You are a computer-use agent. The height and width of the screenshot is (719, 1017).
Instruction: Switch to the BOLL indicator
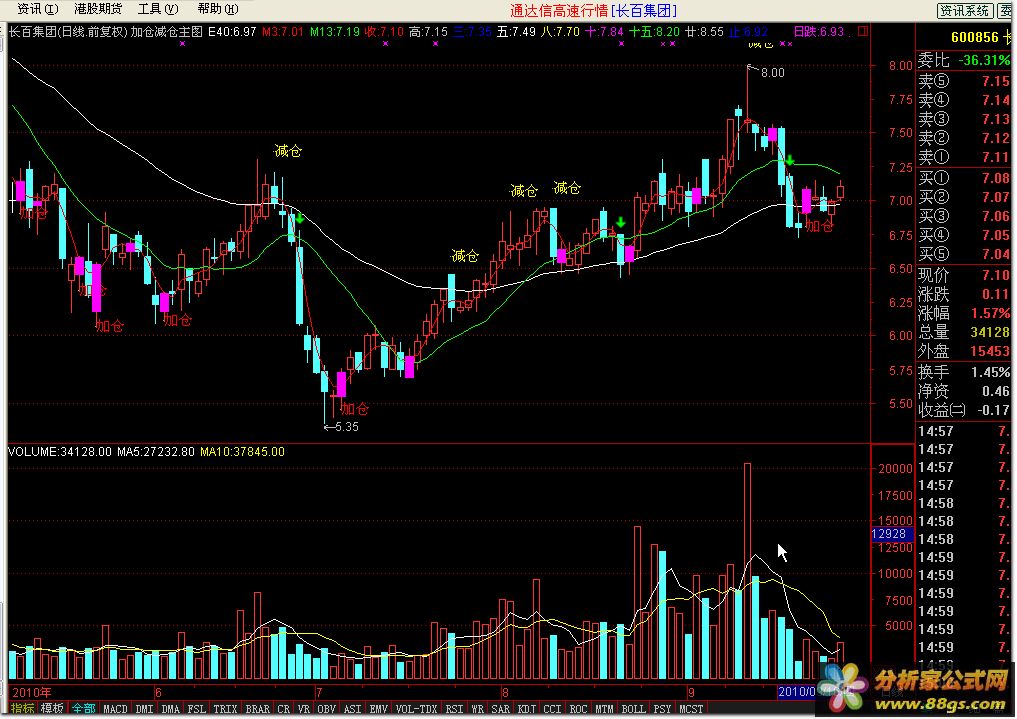click(634, 709)
